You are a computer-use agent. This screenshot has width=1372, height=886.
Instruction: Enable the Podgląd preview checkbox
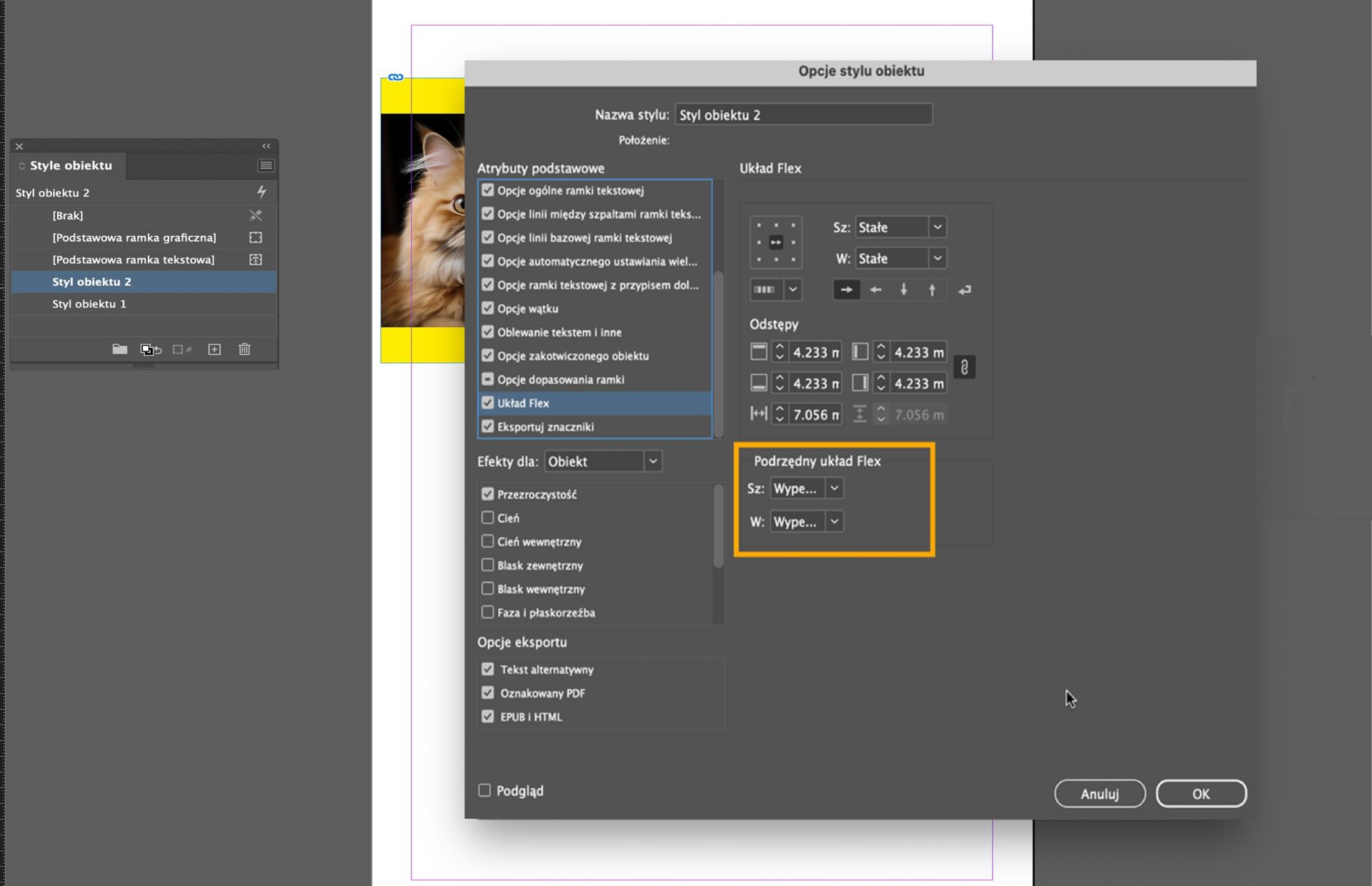(x=484, y=790)
